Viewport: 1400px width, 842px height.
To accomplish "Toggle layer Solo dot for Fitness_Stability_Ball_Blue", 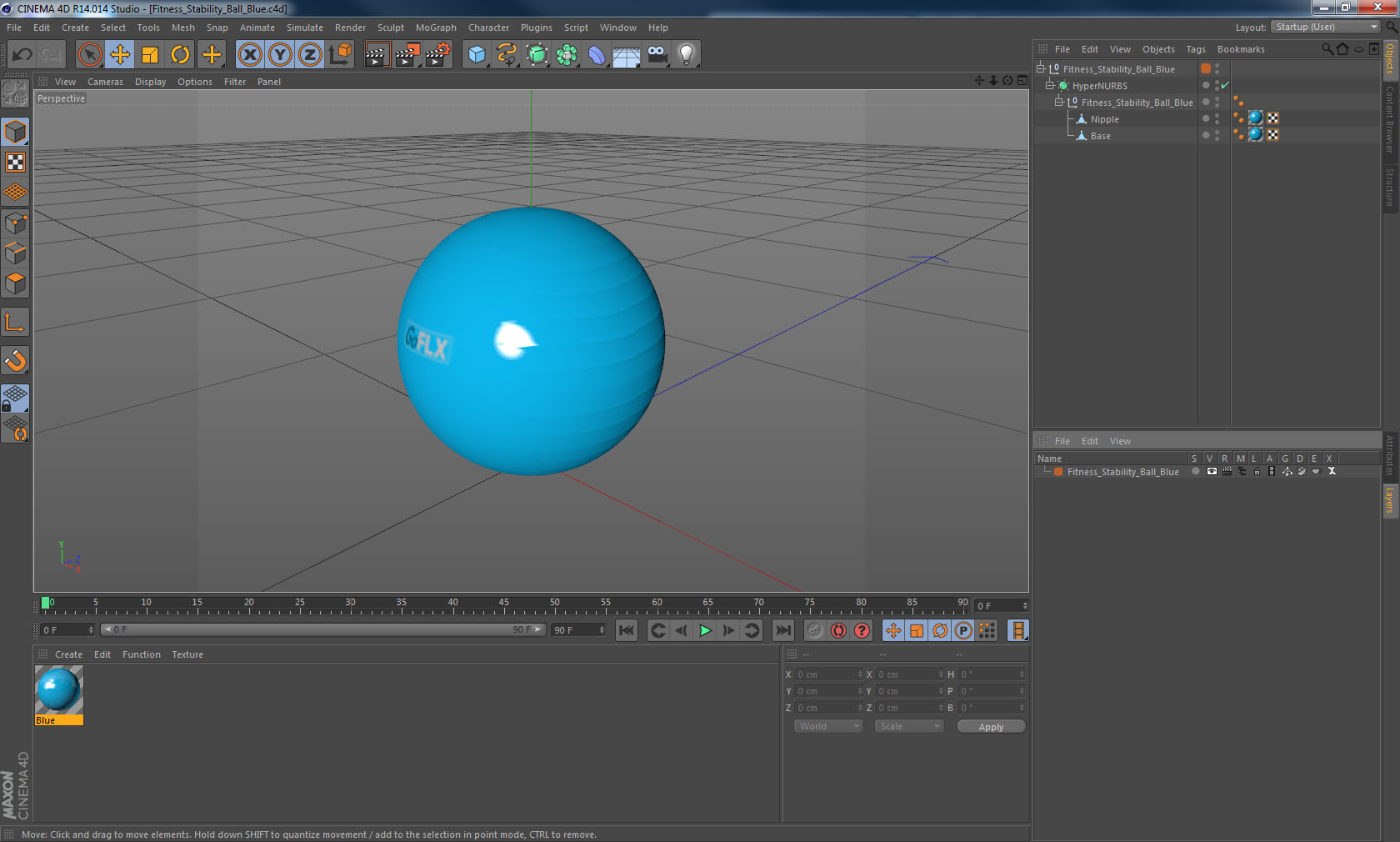I will (x=1195, y=472).
